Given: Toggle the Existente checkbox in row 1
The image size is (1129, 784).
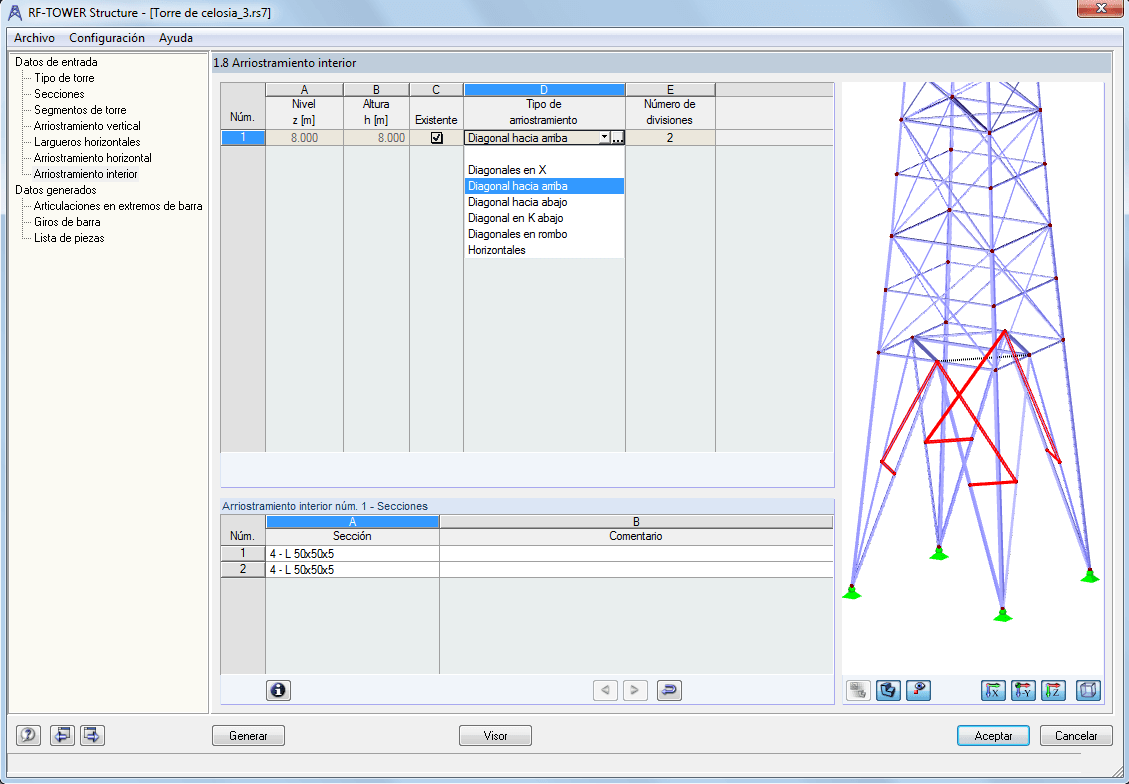Looking at the screenshot, I should [436, 138].
